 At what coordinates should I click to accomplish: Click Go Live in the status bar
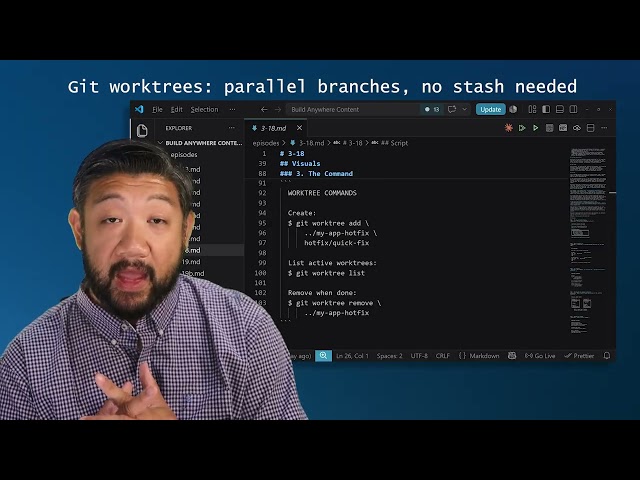pos(540,356)
